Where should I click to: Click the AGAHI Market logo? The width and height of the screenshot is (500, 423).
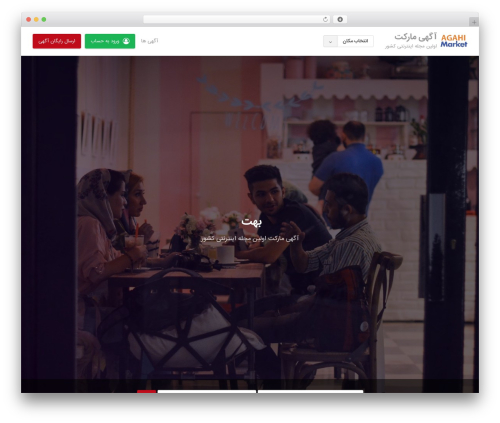pos(454,41)
